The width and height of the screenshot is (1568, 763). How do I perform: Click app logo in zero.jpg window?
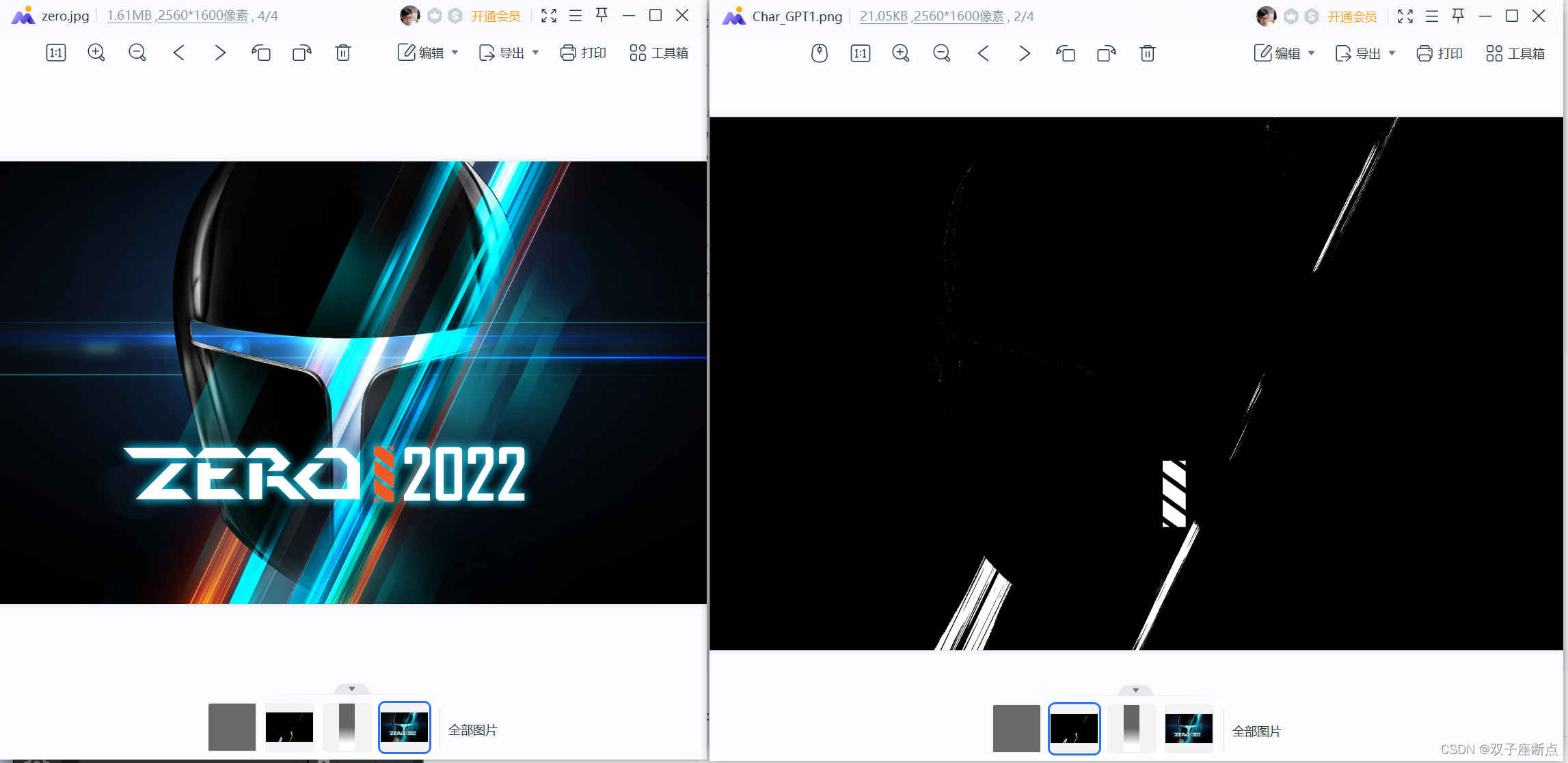[x=23, y=15]
